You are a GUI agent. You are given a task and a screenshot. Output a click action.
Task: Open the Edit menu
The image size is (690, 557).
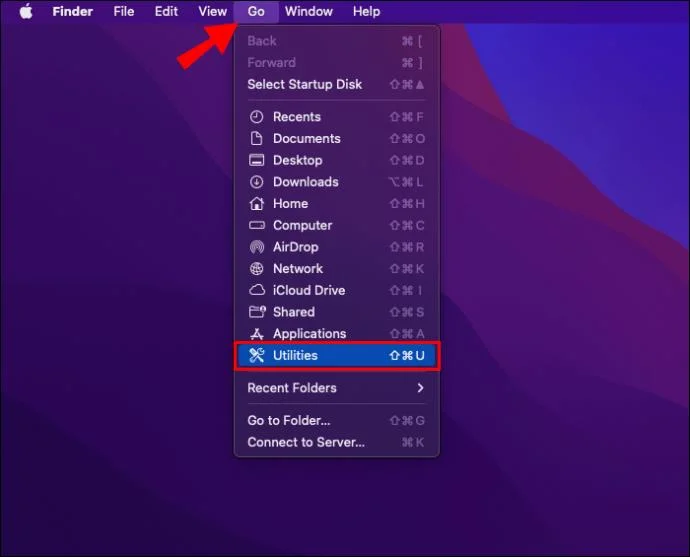click(x=166, y=11)
